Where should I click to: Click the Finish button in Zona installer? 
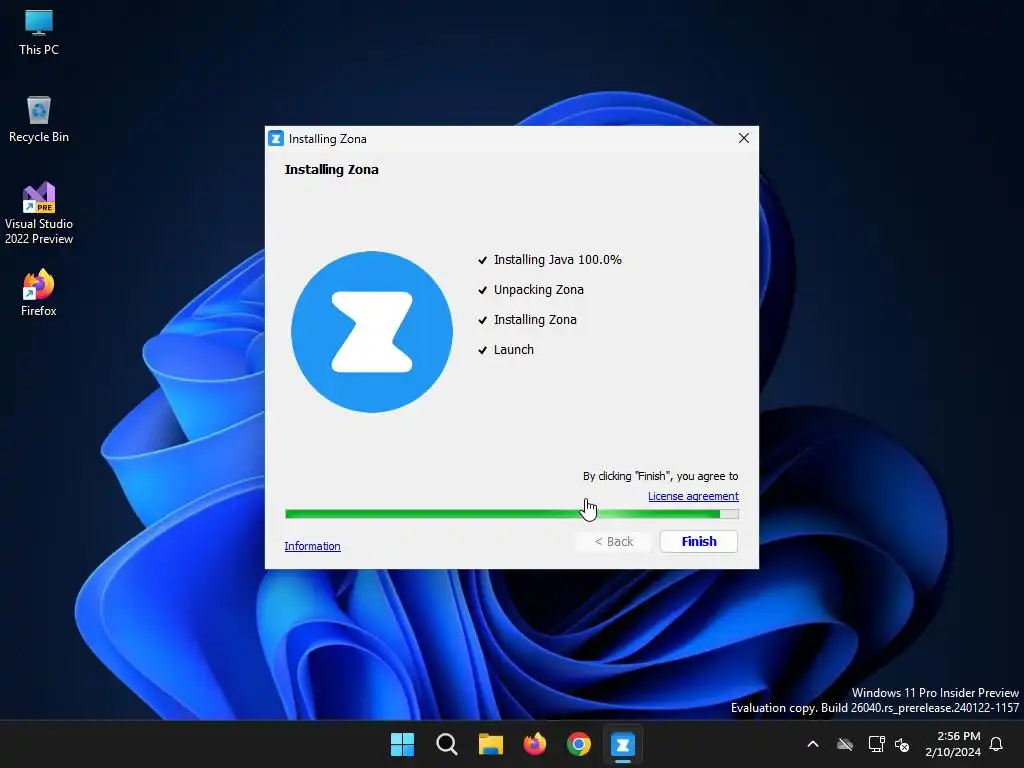(x=699, y=541)
